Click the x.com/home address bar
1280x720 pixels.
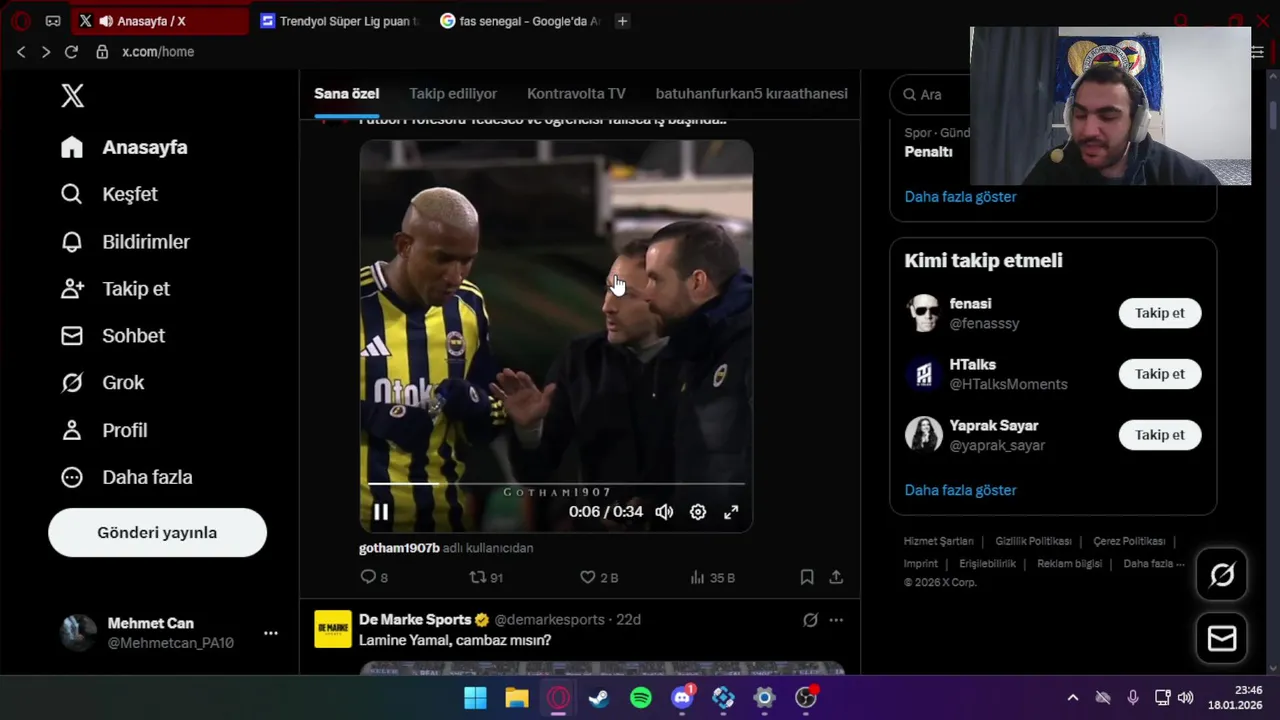point(158,52)
